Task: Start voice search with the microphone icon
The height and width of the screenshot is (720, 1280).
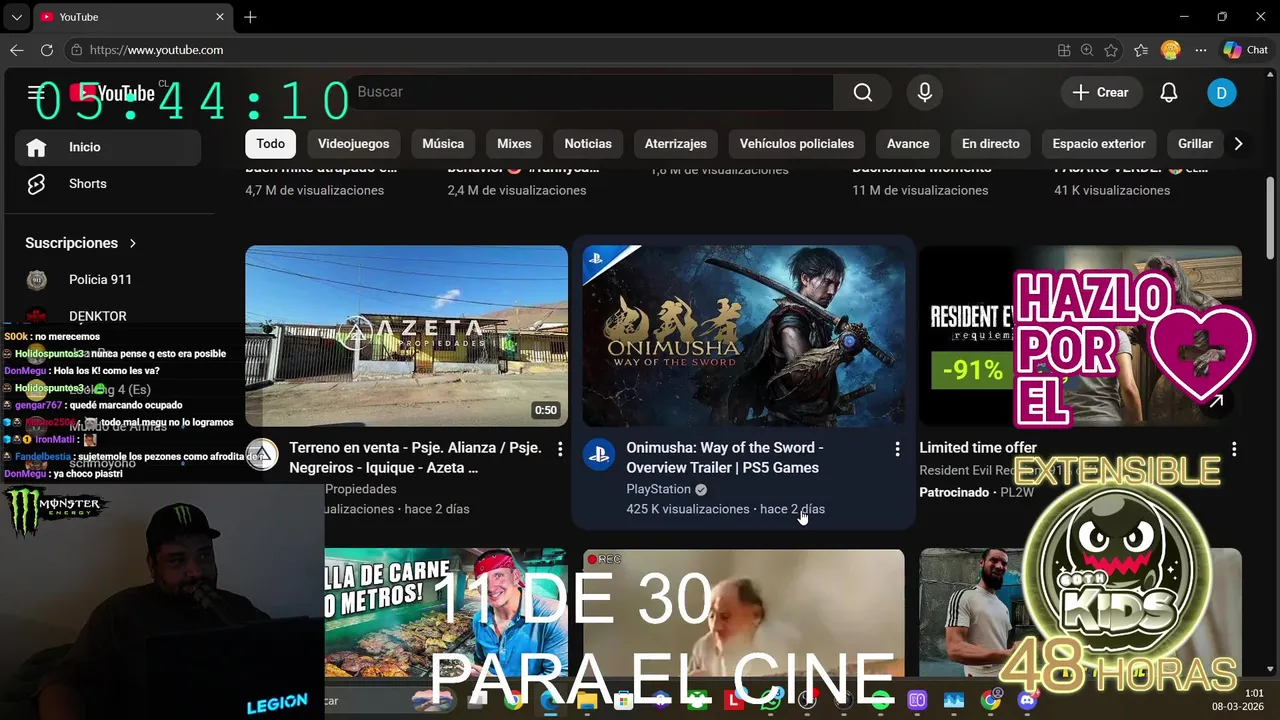Action: 925,92
